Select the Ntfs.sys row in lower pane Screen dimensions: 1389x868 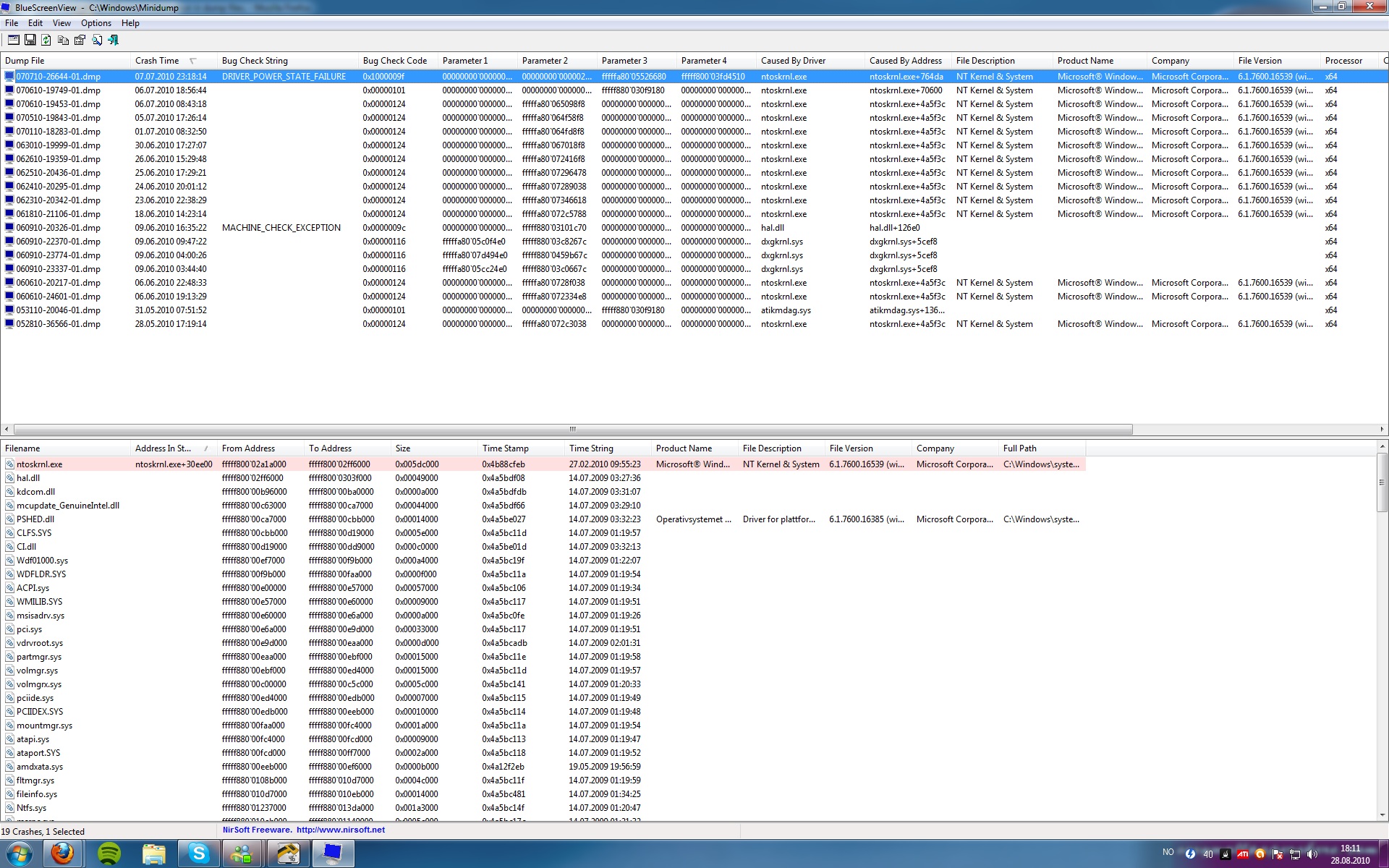(543, 808)
